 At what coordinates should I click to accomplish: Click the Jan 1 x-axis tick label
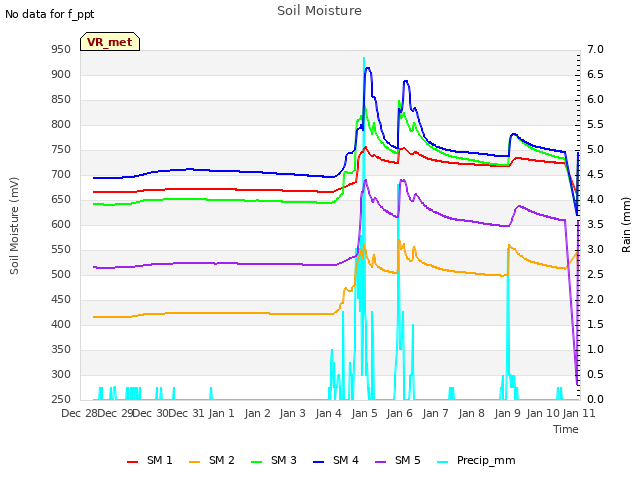point(222,413)
